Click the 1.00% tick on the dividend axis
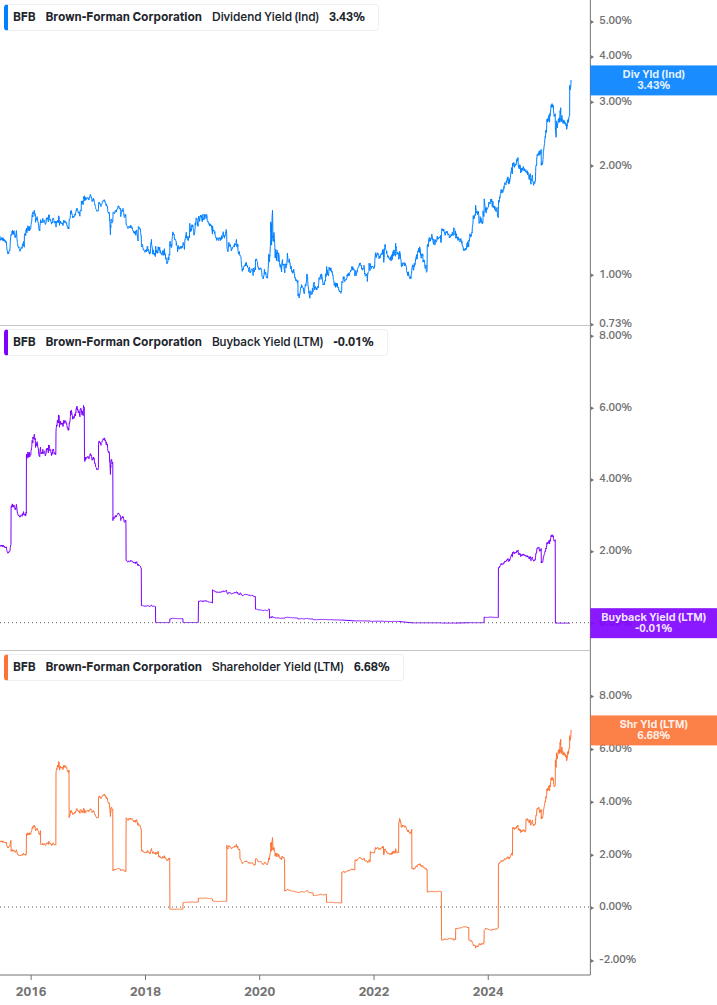Viewport: 717px width, 1005px height. tap(615, 274)
